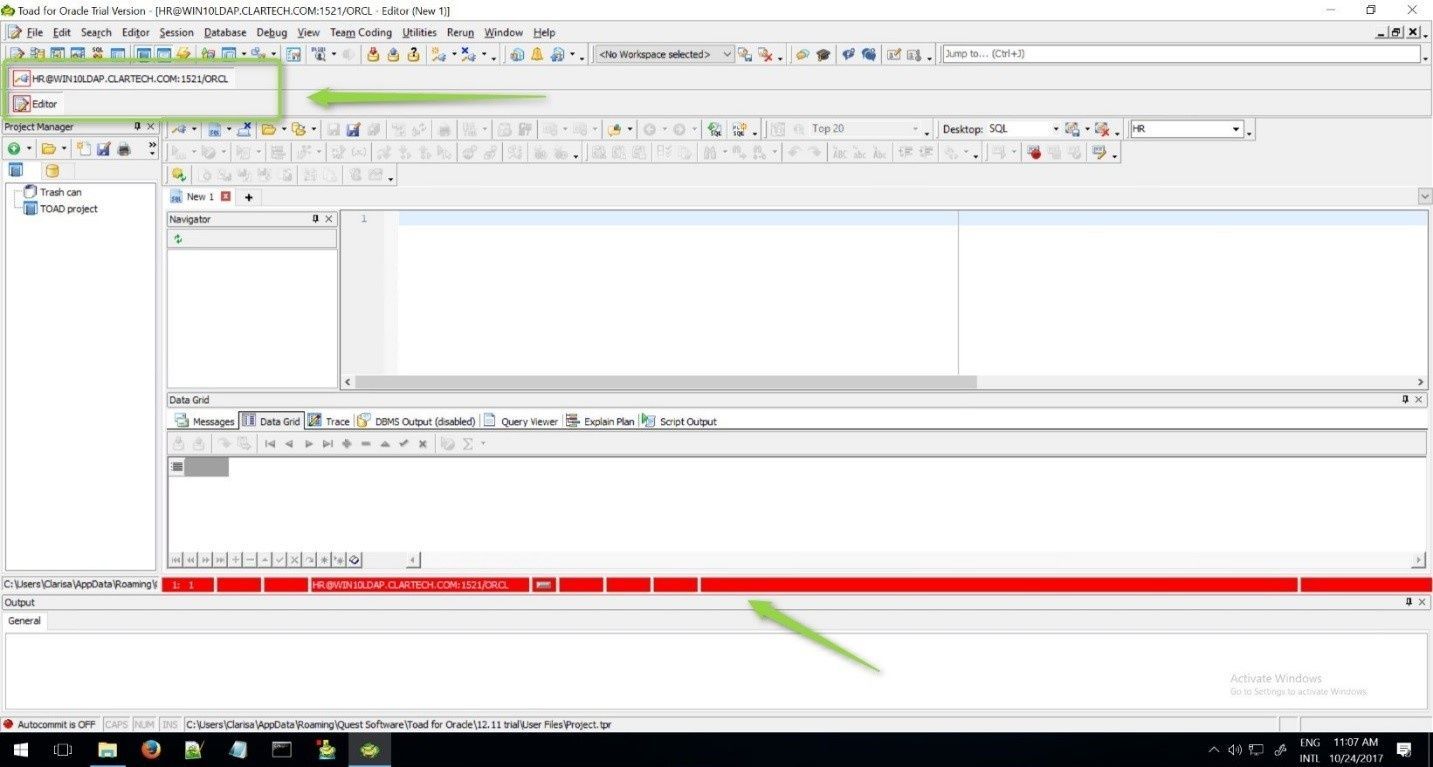Click the yellow-green gear icon on third editor toolbar row
This screenshot has width=1433, height=767.
tap(178, 175)
